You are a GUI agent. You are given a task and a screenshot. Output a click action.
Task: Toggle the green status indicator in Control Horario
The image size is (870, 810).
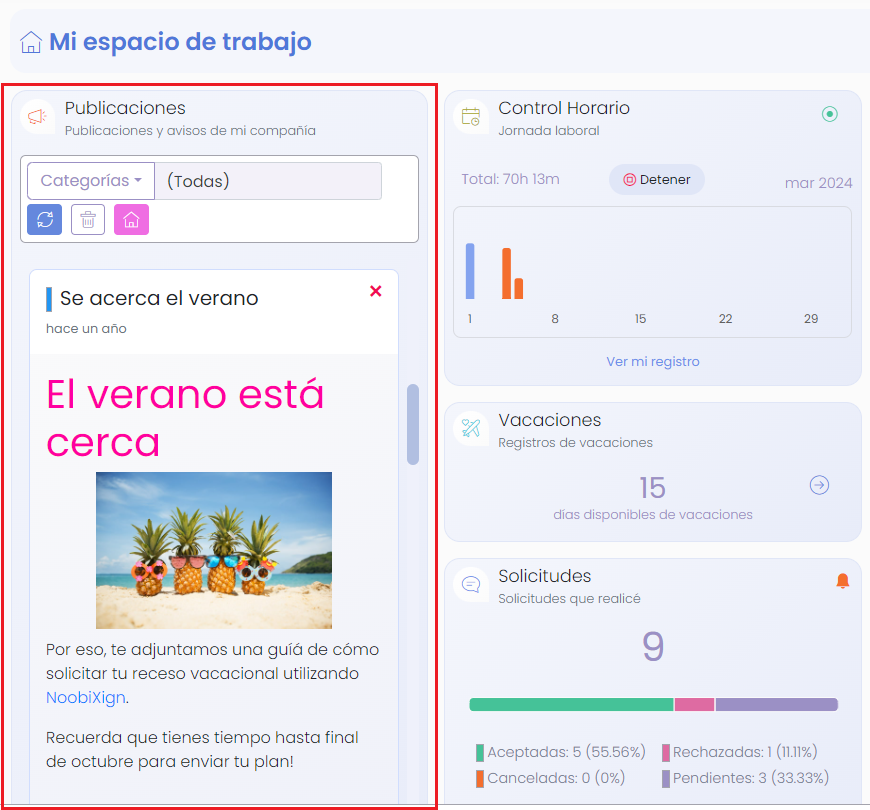point(829,114)
